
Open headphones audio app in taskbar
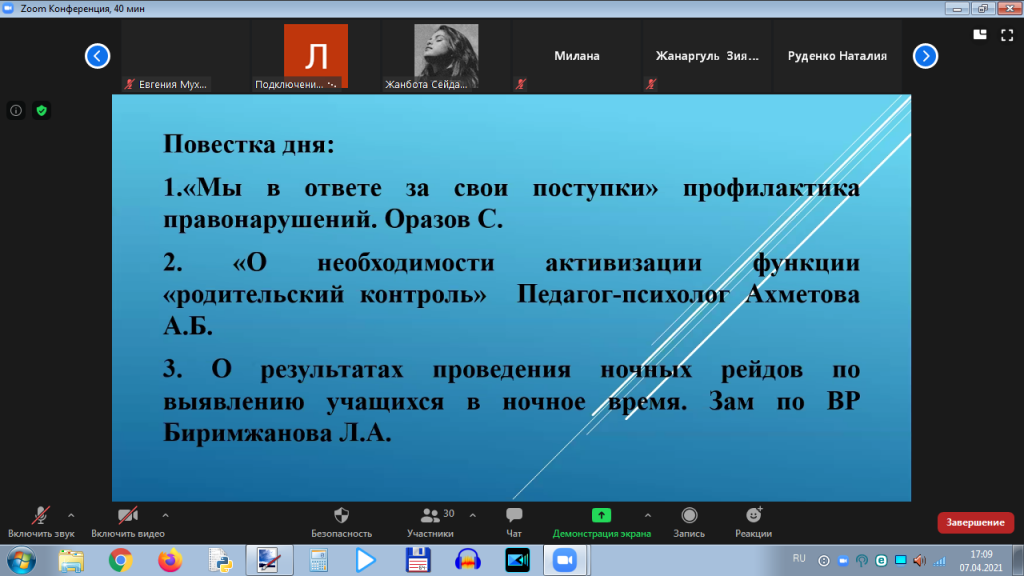click(468, 561)
